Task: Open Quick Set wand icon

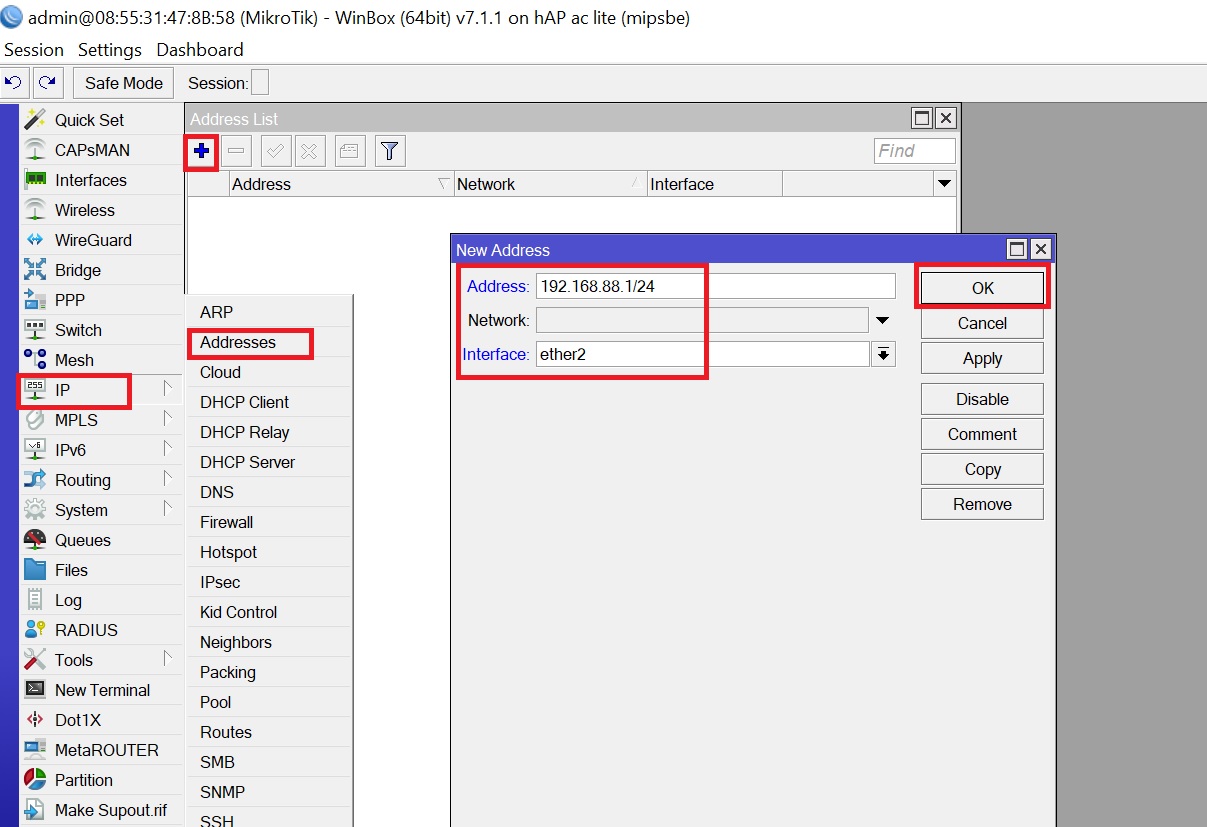Action: pos(36,119)
